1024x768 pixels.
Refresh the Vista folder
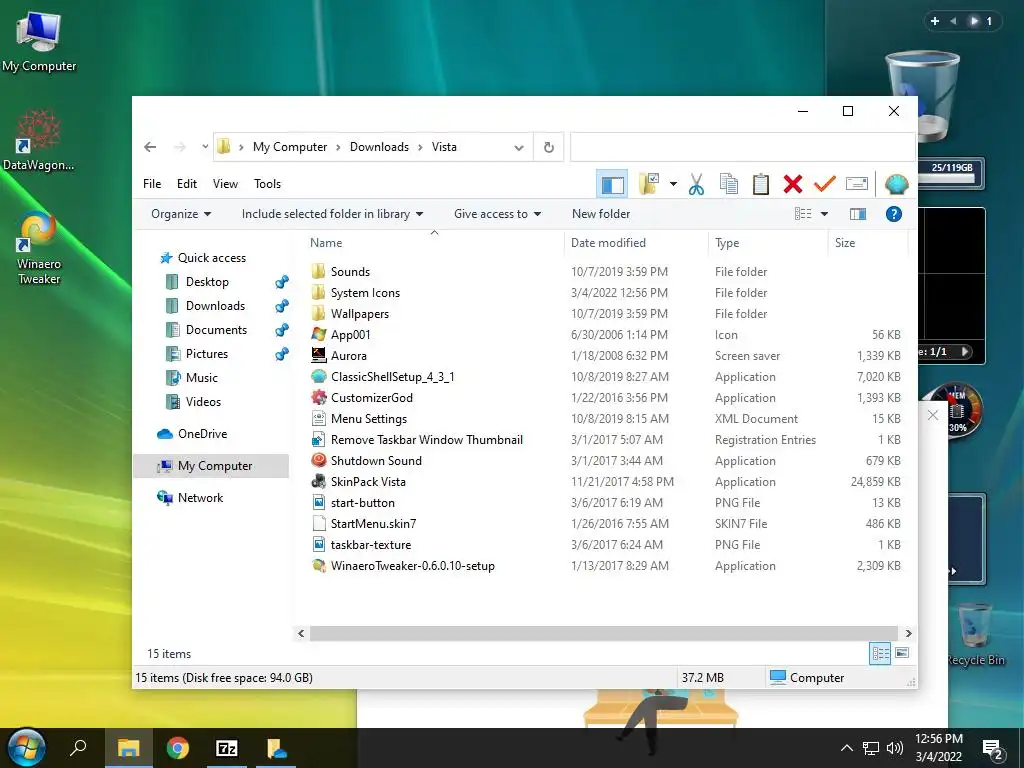pyautogui.click(x=549, y=148)
